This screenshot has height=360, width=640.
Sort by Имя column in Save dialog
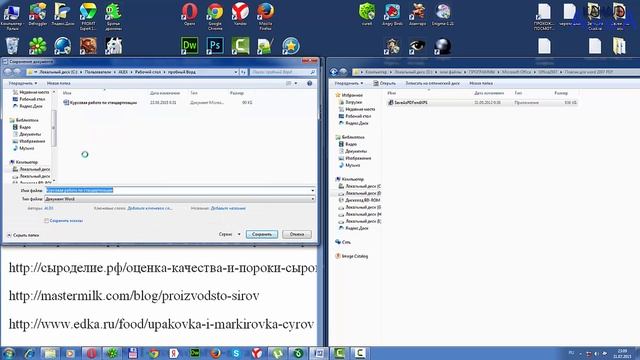click(x=67, y=93)
